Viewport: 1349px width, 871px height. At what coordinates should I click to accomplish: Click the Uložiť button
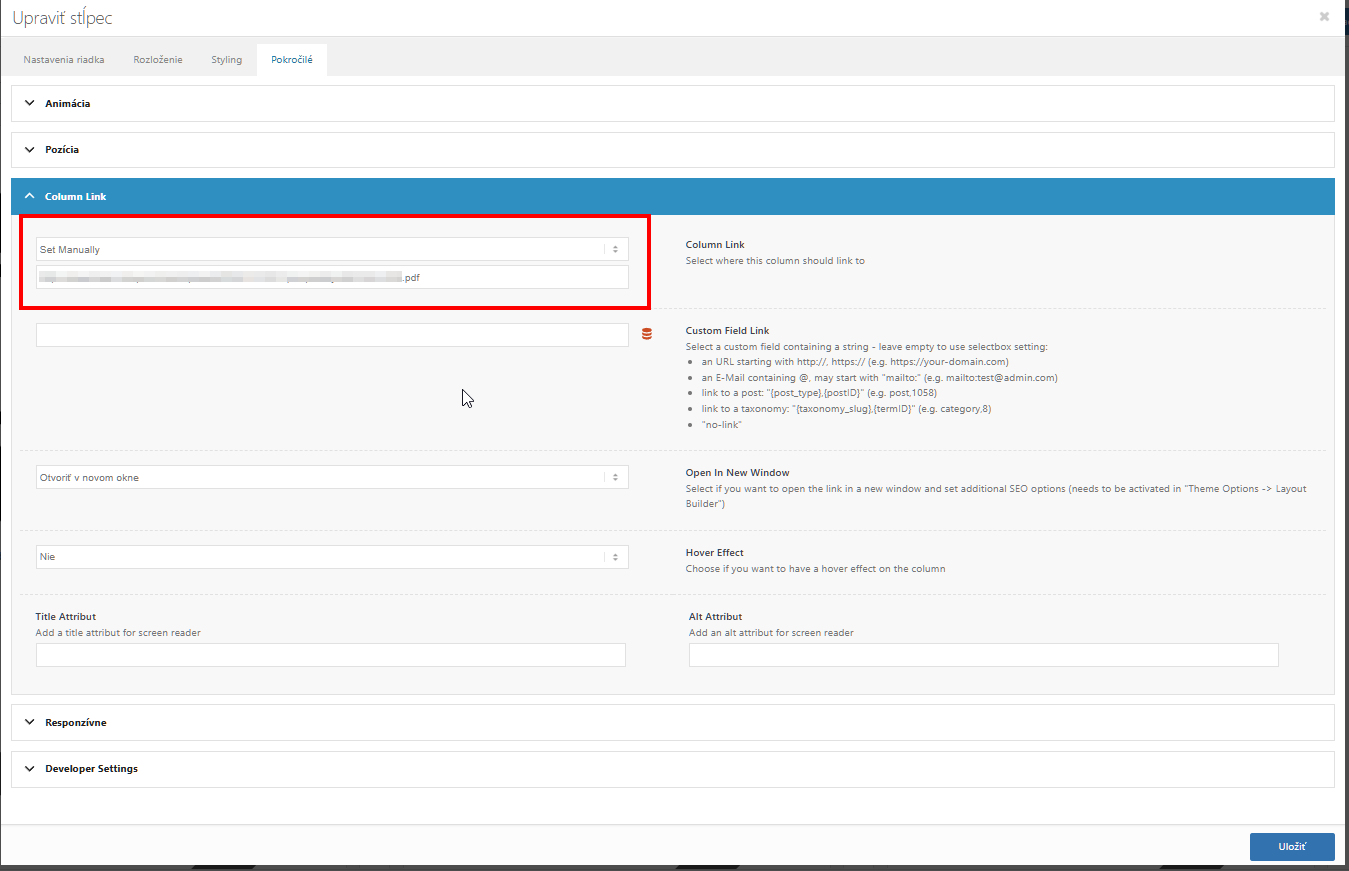point(1292,846)
